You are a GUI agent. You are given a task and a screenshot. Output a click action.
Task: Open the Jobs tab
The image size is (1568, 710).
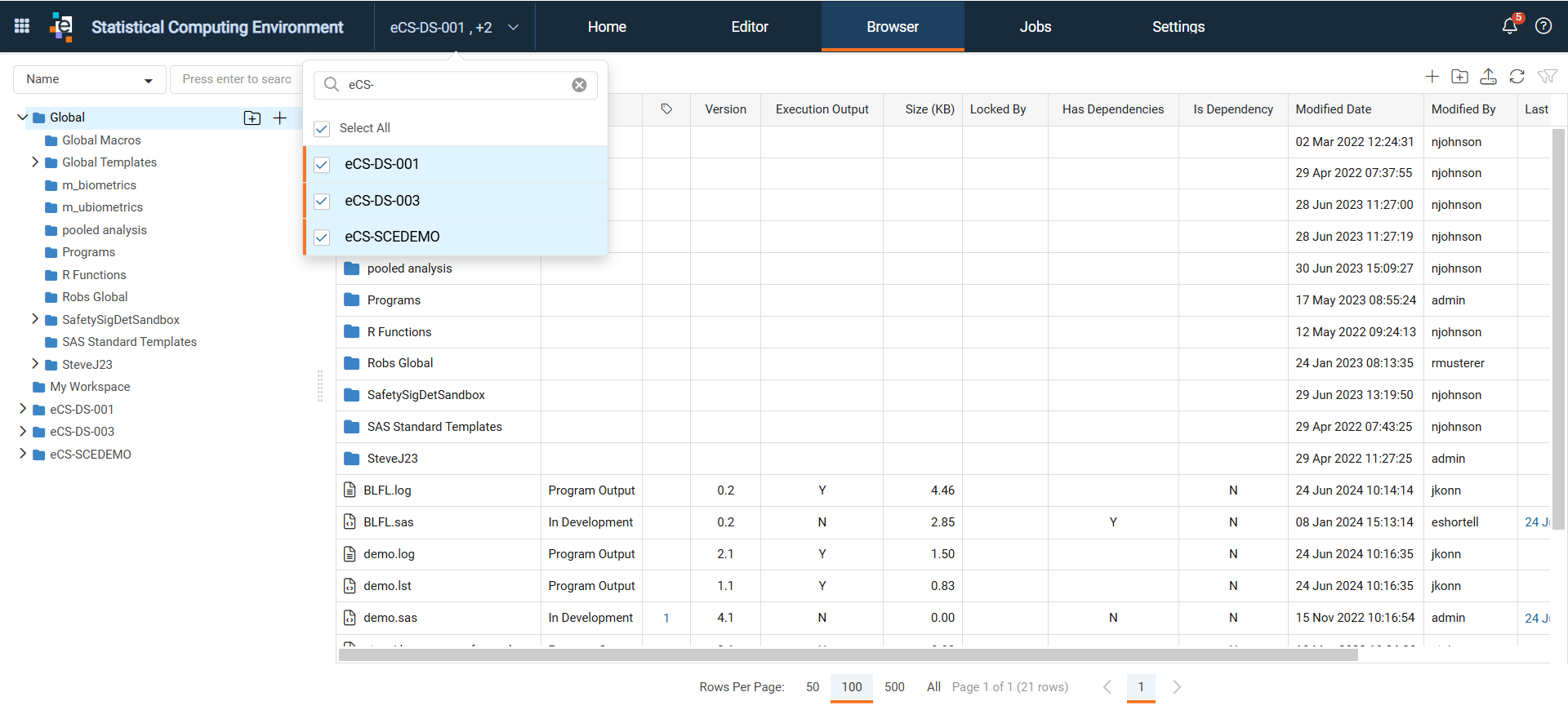(1036, 27)
